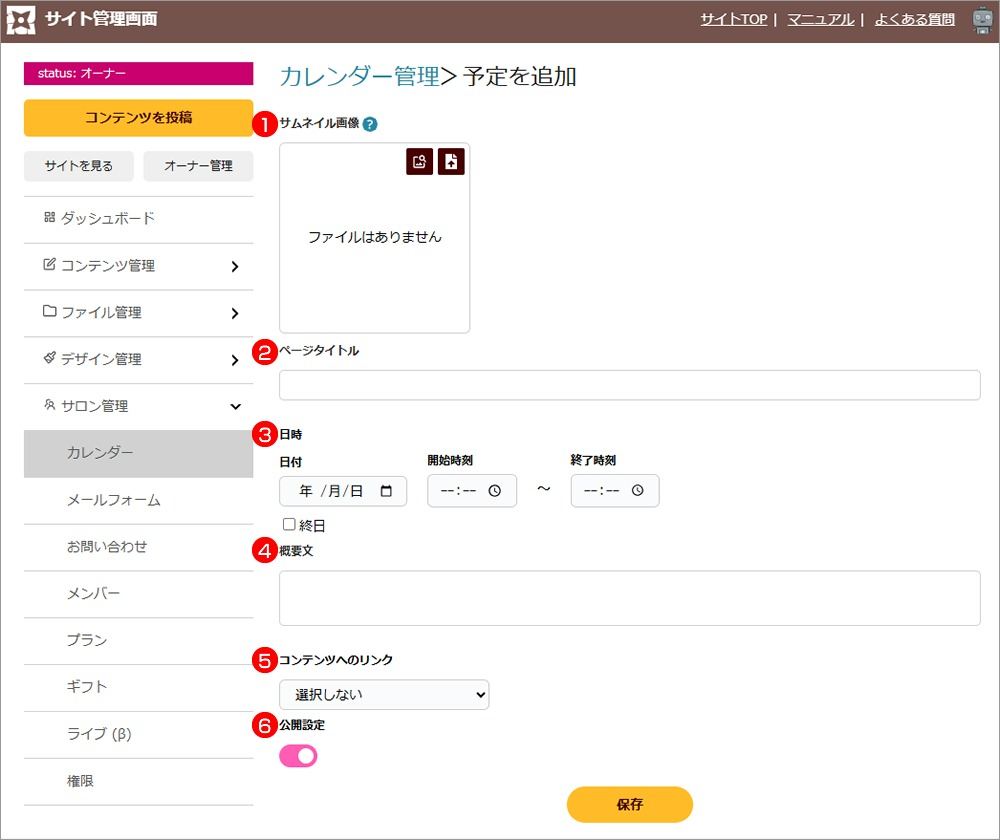The height and width of the screenshot is (840, 1000).
Task: Open the コンテンツへのリンク dropdown
Action: tap(384, 694)
